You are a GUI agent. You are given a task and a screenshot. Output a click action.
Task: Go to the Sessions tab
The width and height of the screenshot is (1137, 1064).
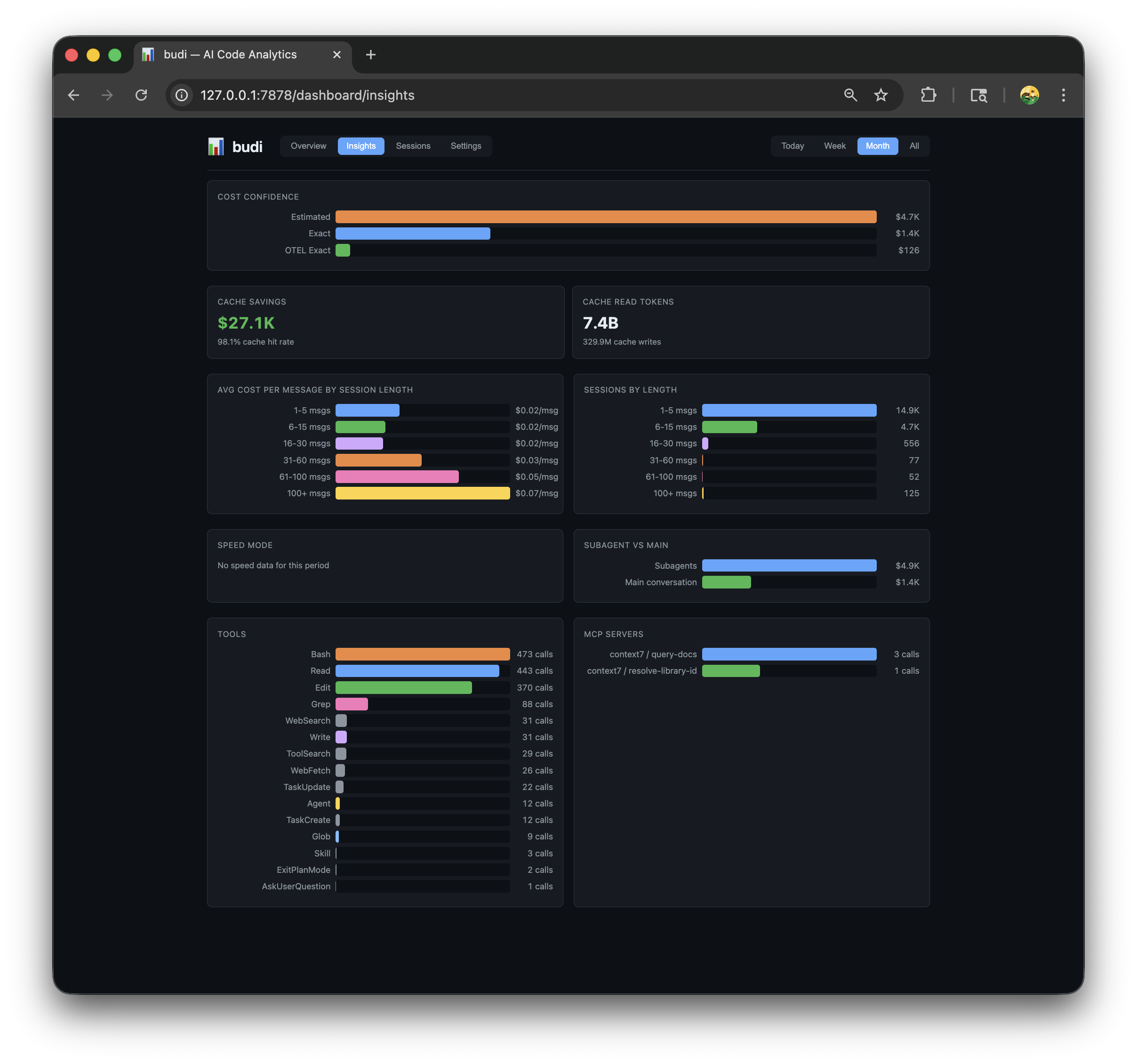tap(413, 146)
